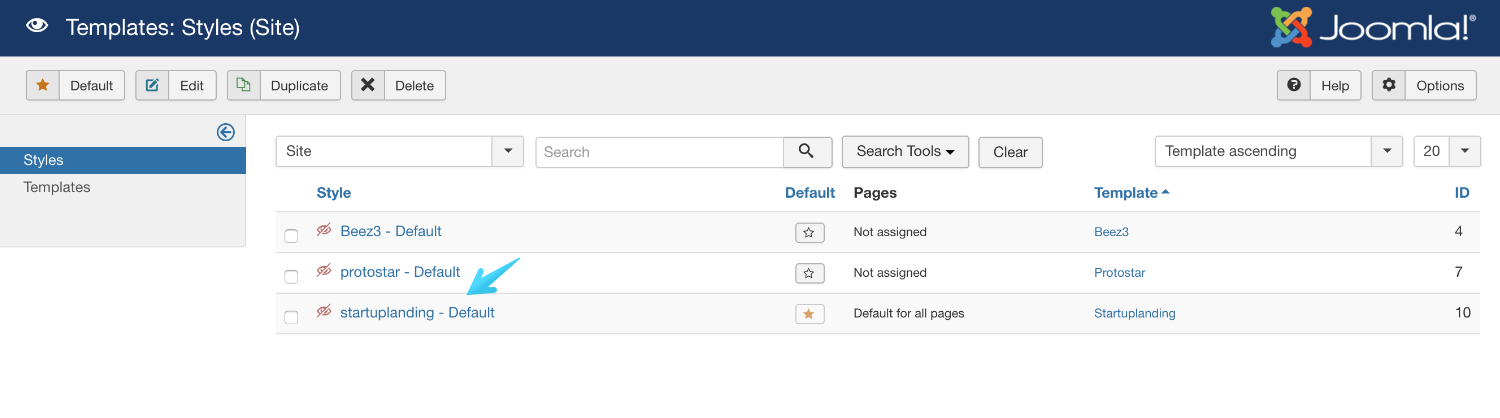This screenshot has height=418, width=1500.
Task: Open the startuplanding - Default style link
Action: pos(417,313)
